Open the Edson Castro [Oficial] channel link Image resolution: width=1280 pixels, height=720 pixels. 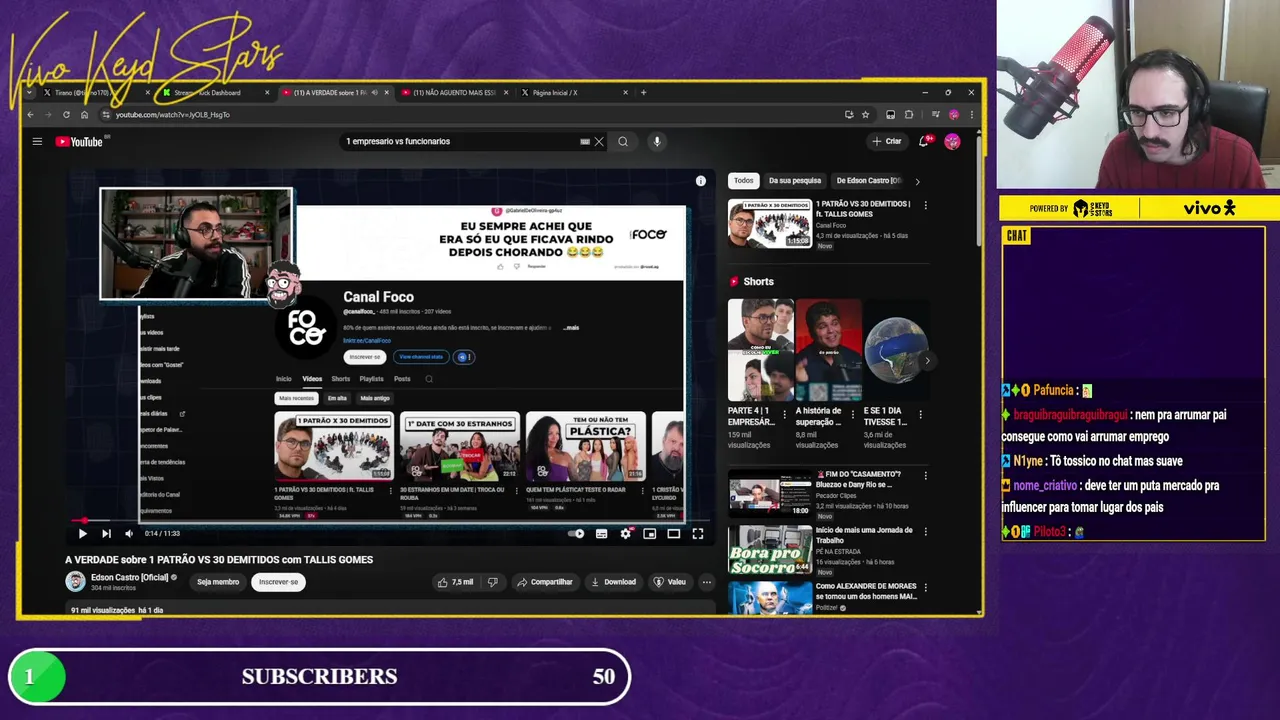tap(129, 577)
